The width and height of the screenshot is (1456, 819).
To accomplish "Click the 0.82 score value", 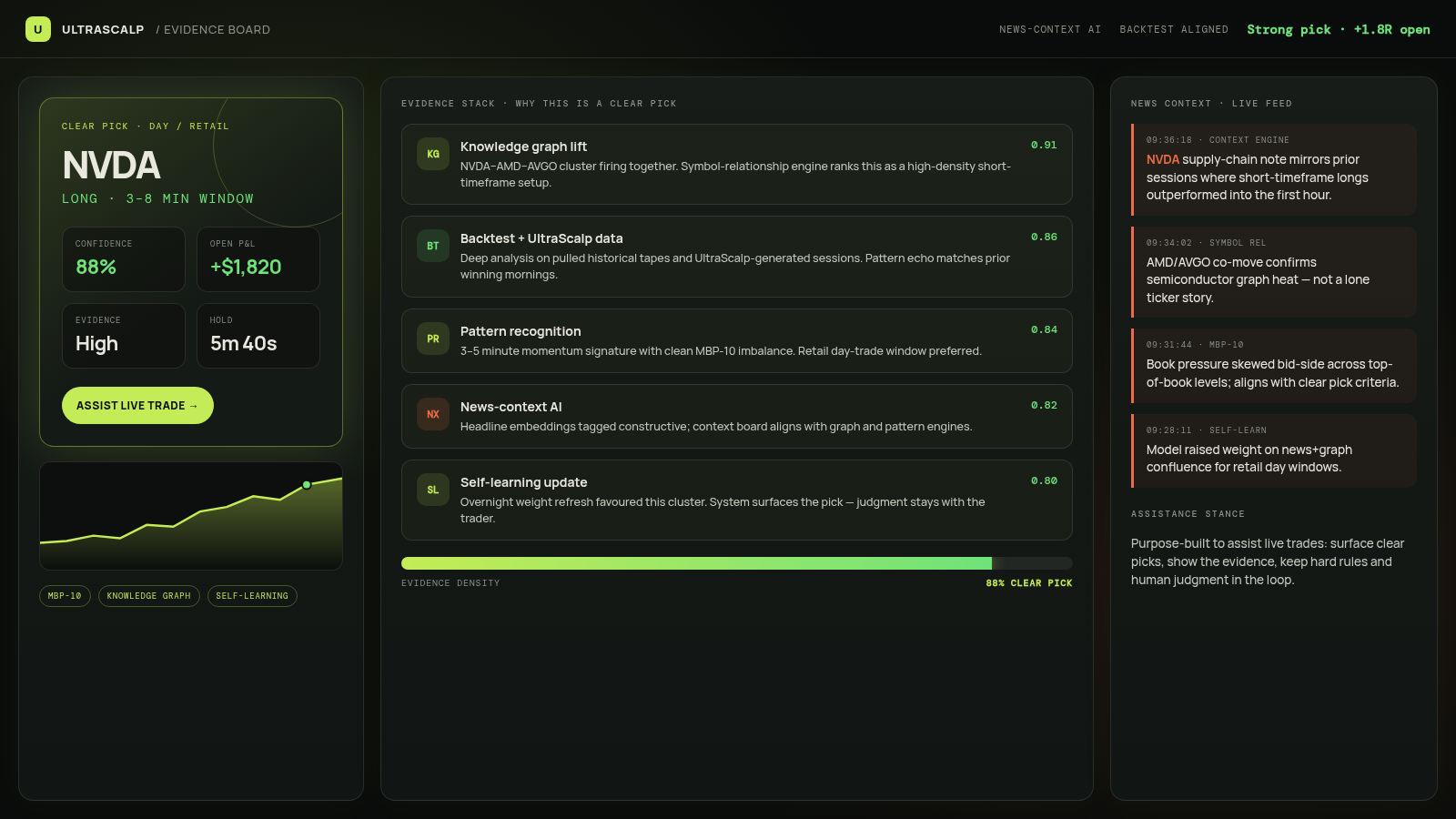I will click(1044, 406).
